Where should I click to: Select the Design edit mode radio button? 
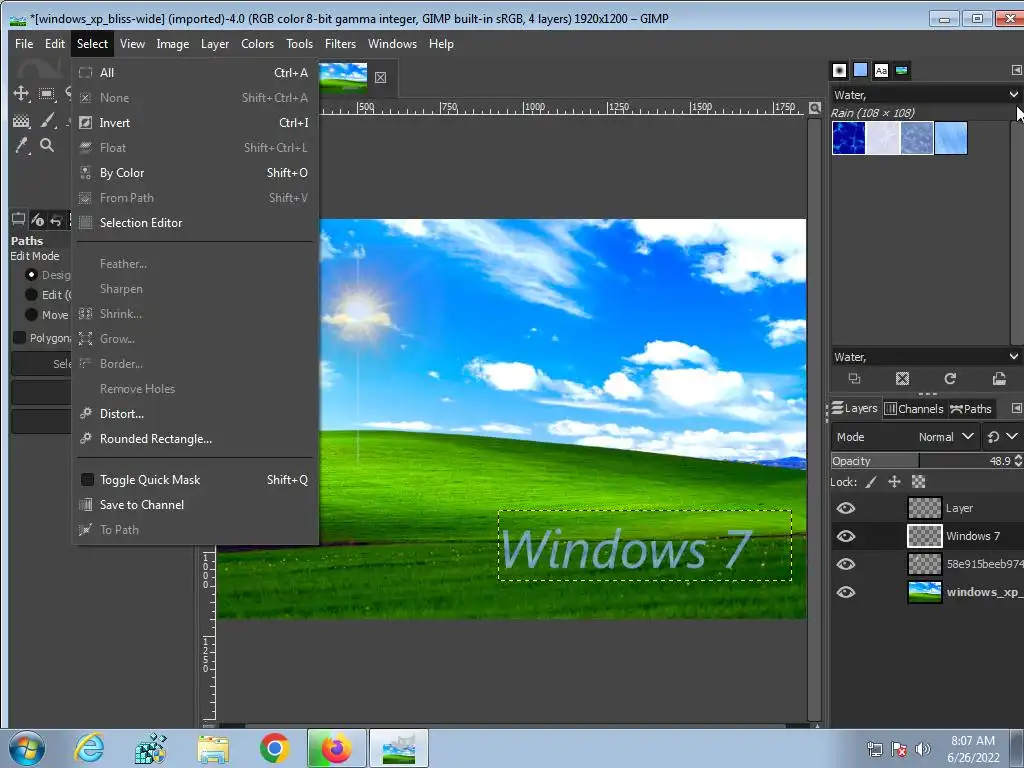pos(31,274)
